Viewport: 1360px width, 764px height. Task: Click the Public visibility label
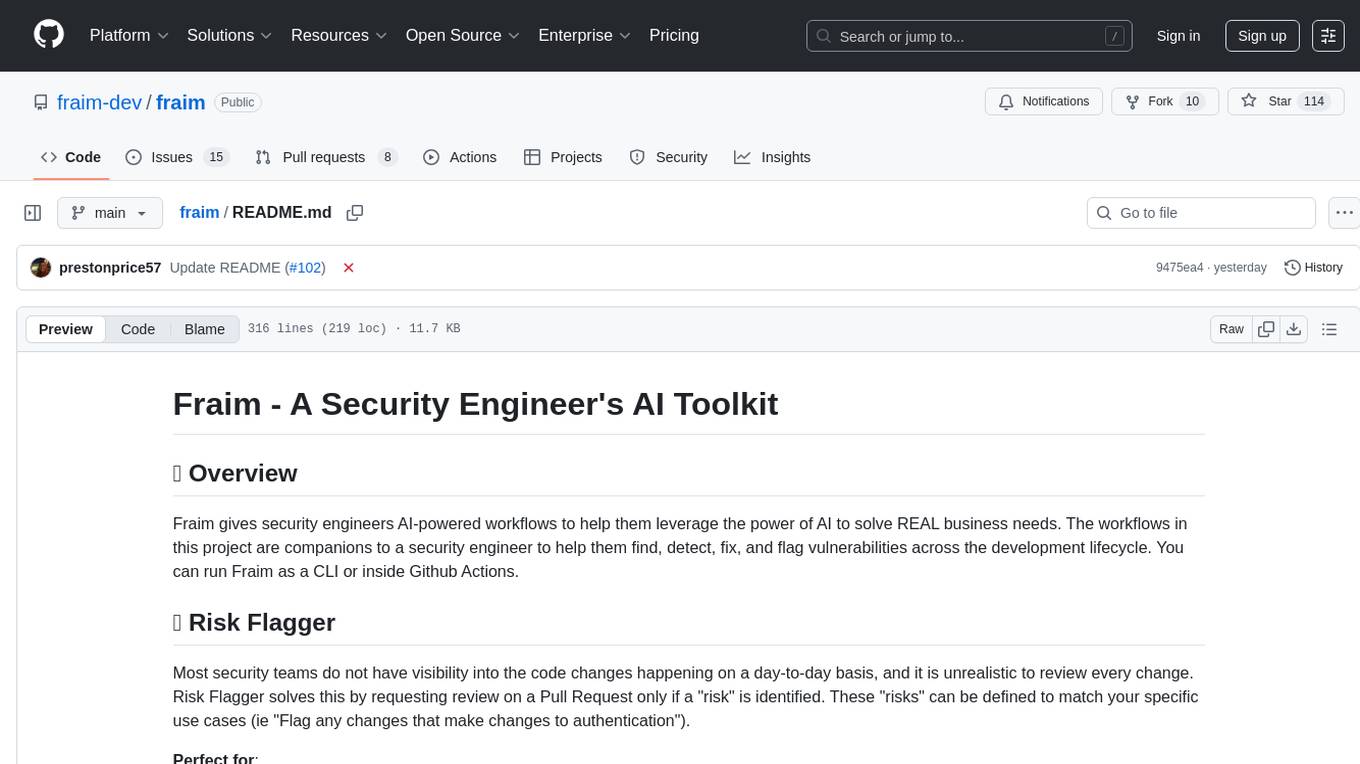click(x=237, y=102)
